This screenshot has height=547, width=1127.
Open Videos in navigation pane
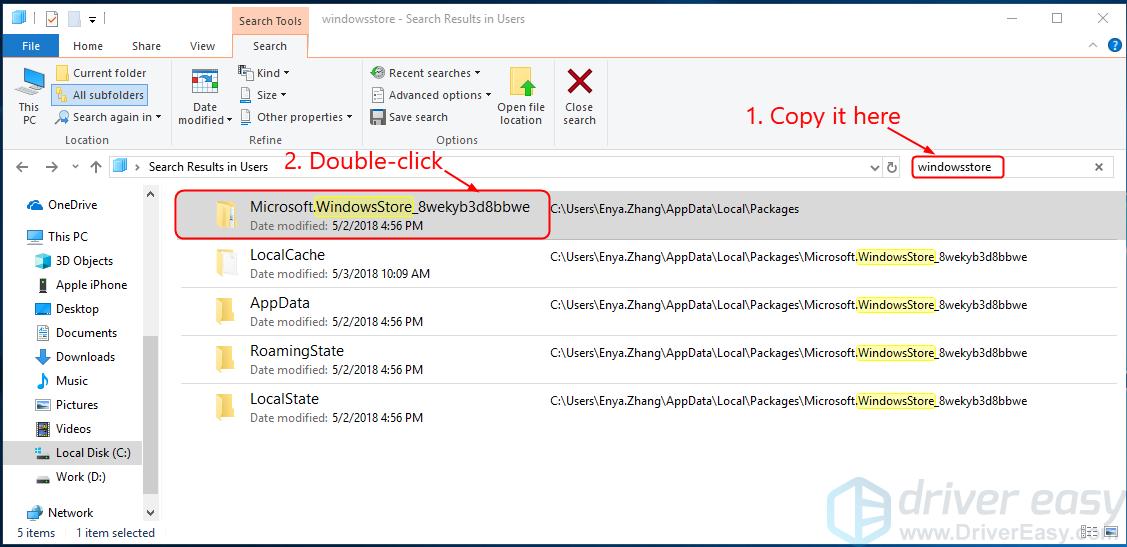(x=63, y=428)
